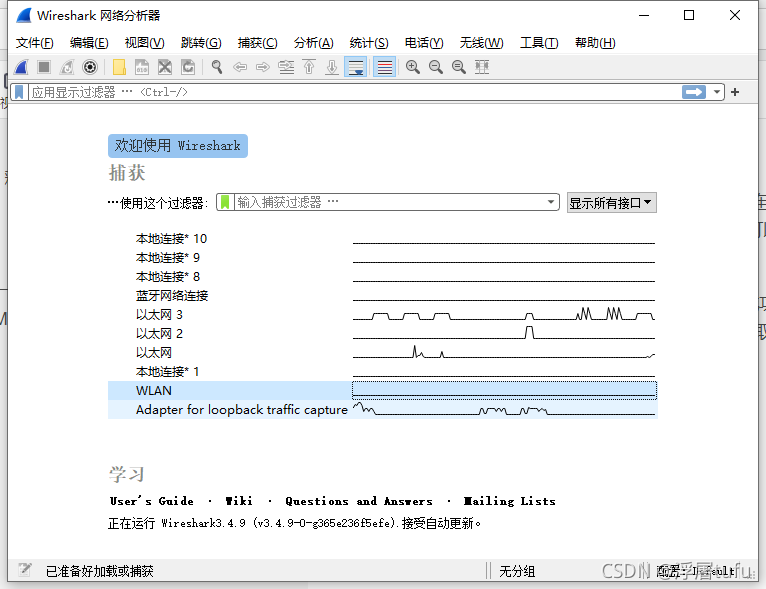Image resolution: width=766 pixels, height=589 pixels.
Task: Open the 视图(V) menu
Action: point(144,43)
